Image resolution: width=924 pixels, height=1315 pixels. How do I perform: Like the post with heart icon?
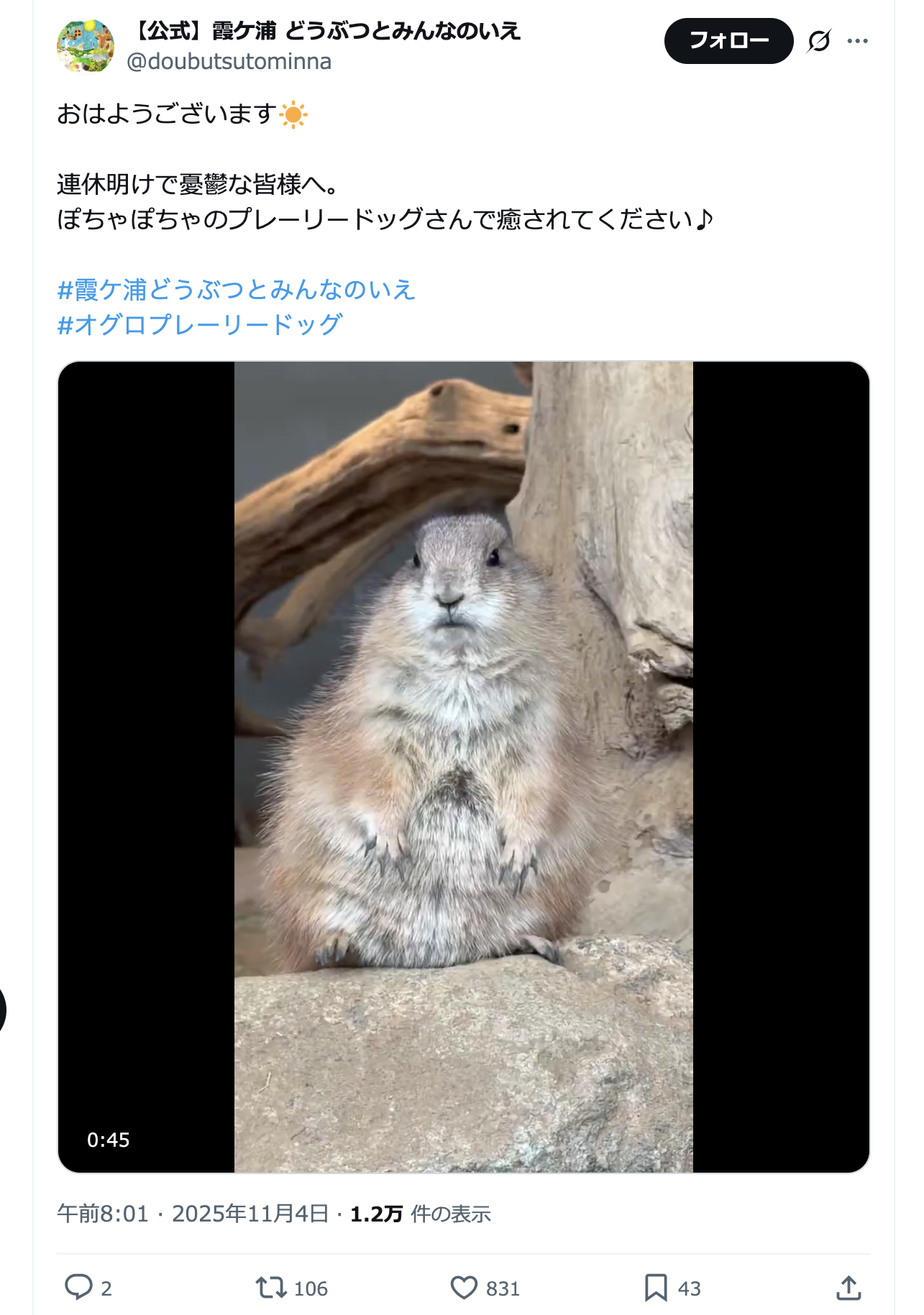464,1287
